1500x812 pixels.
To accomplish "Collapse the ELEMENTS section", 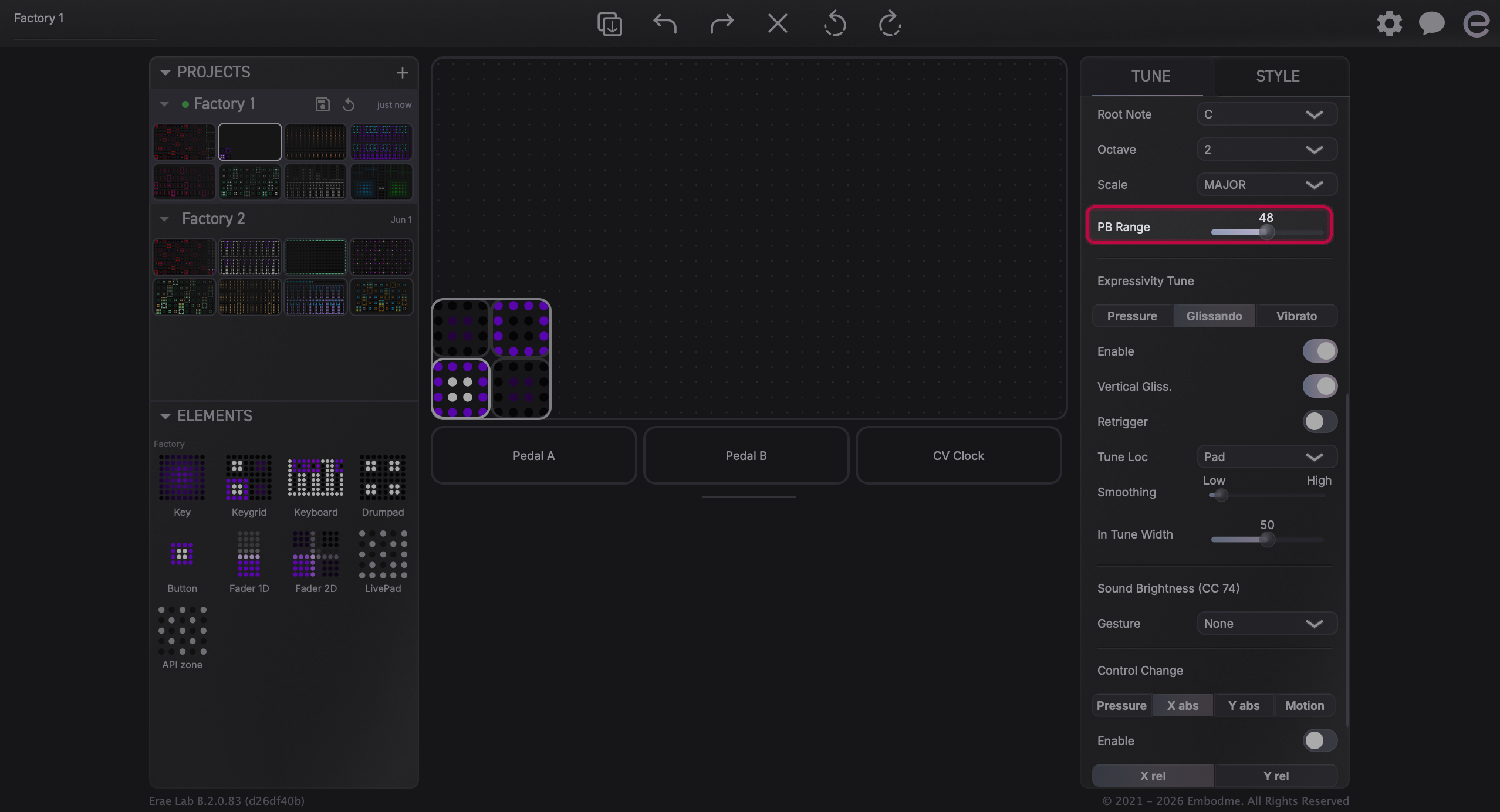I will (x=165, y=416).
